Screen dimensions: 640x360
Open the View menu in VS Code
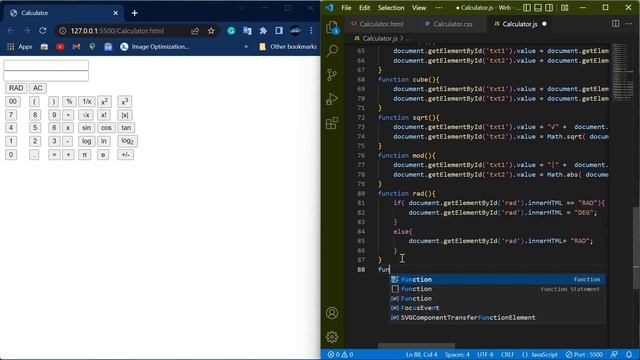[x=419, y=8]
